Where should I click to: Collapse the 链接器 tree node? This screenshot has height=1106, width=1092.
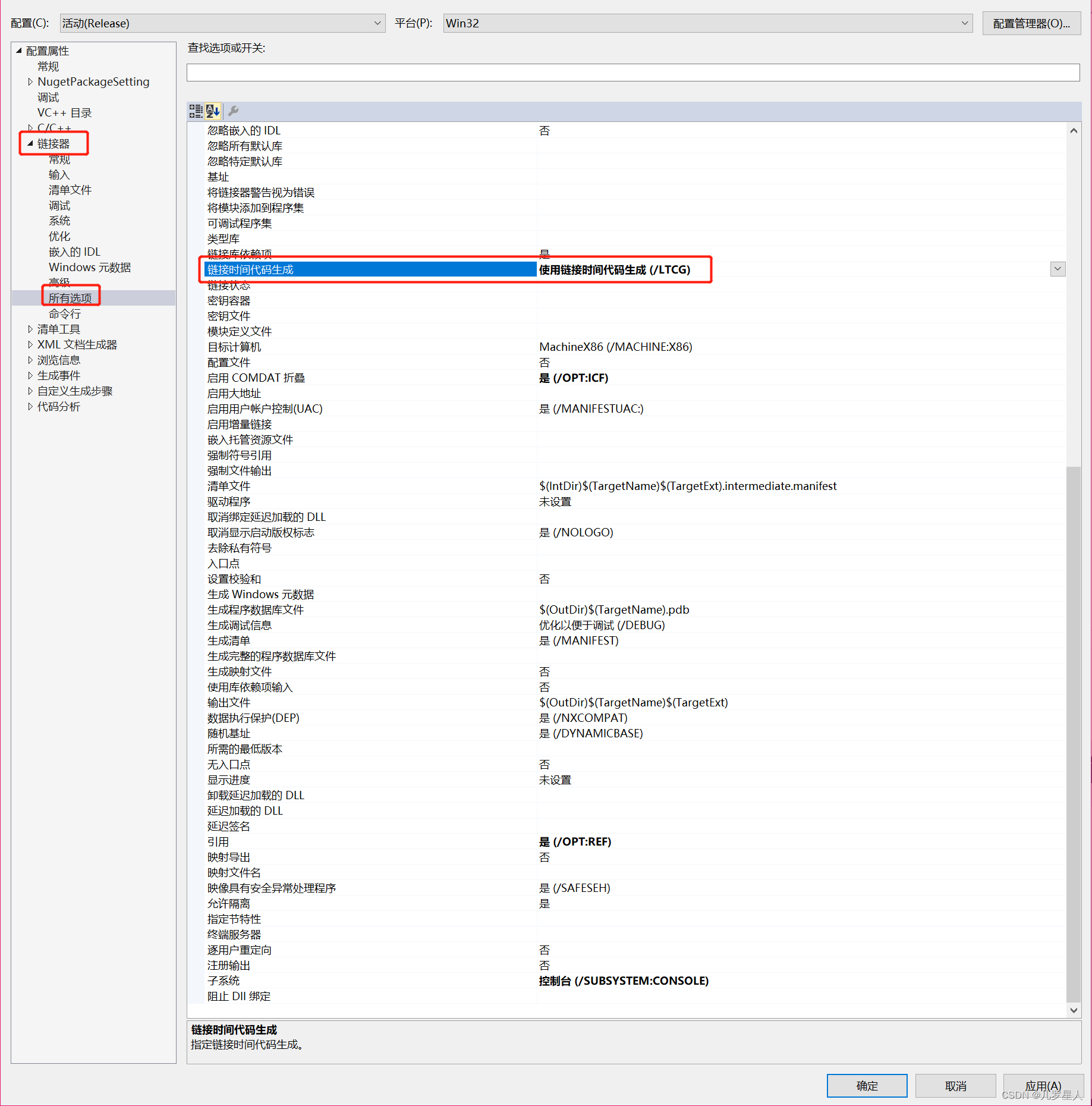click(x=30, y=143)
